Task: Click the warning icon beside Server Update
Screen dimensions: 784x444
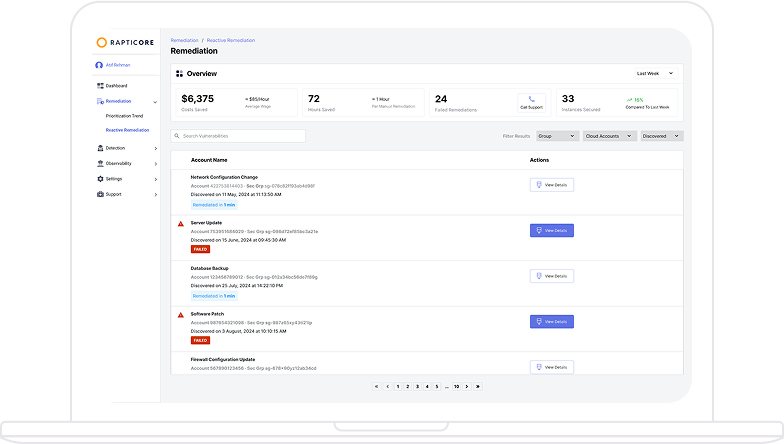Action: coord(181,223)
